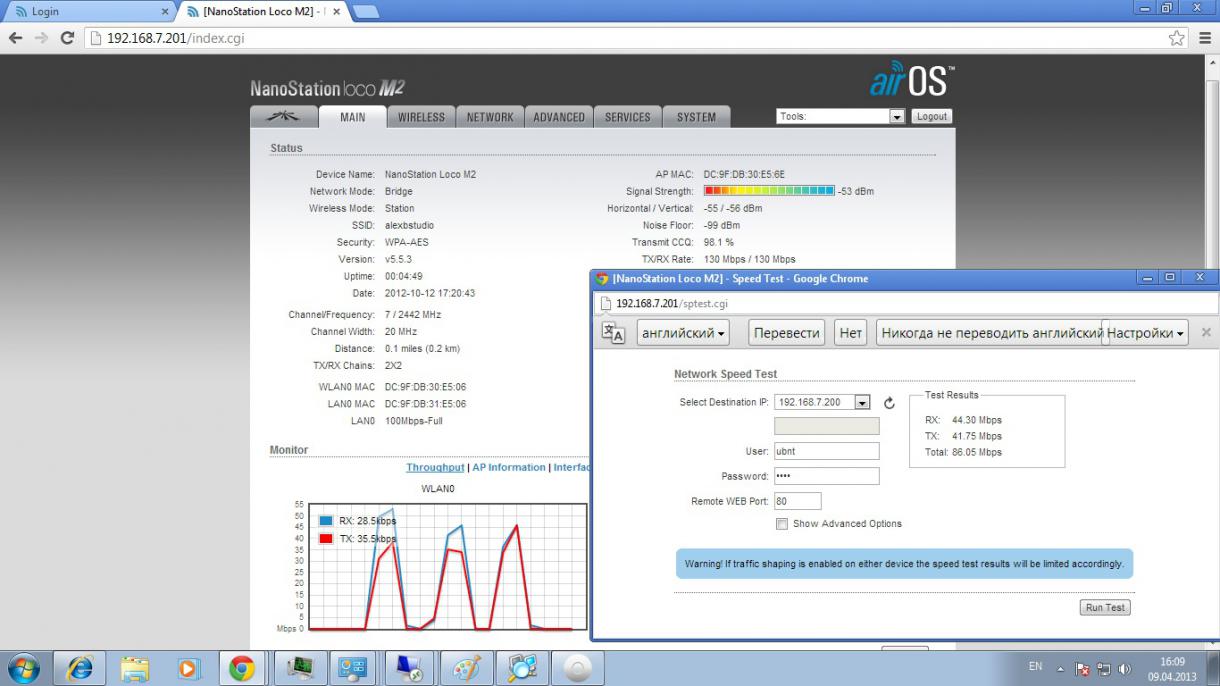Click the white disc icon in the taskbar

578,667
